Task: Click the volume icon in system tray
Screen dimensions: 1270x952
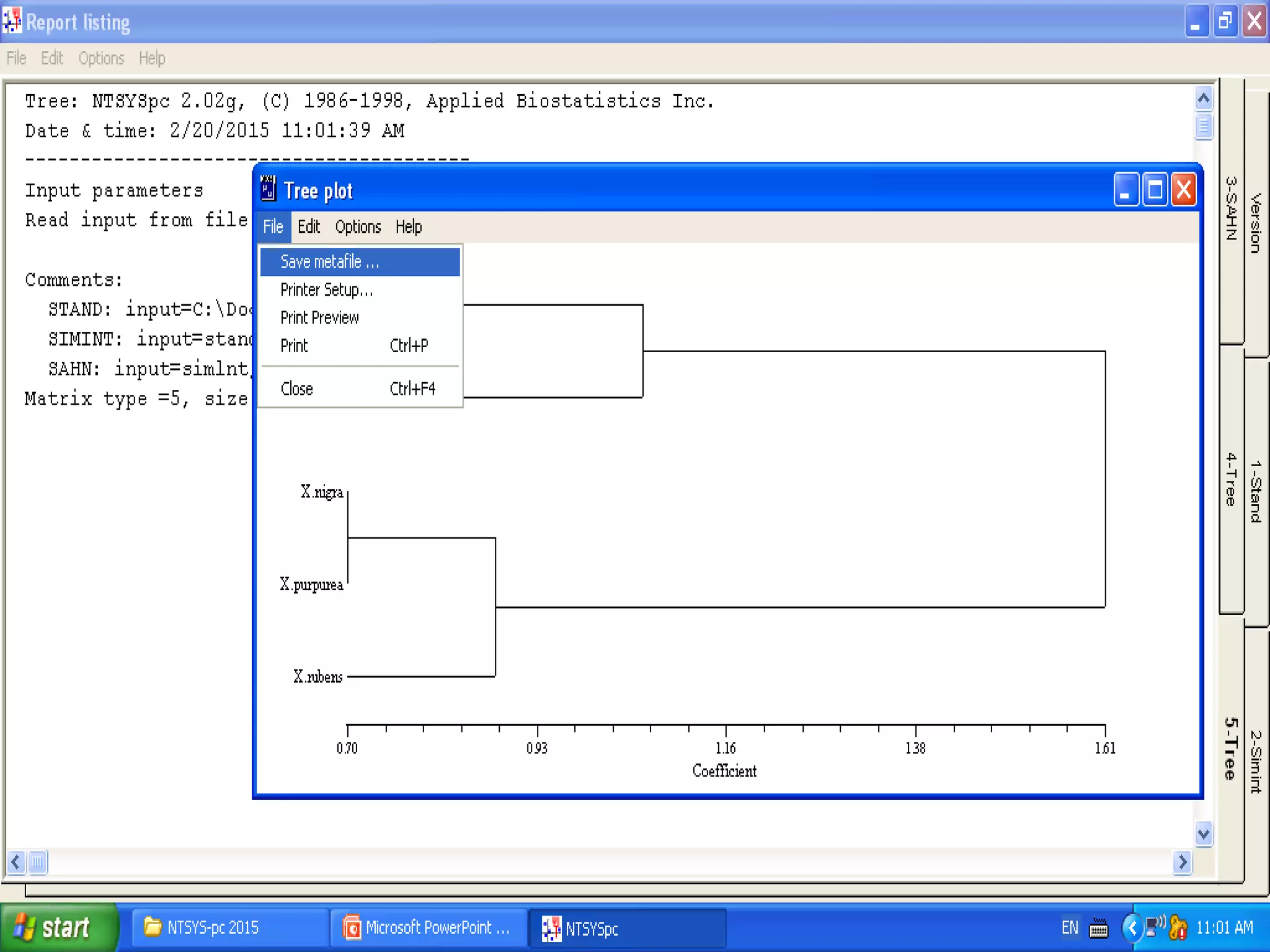Action: [1156, 926]
